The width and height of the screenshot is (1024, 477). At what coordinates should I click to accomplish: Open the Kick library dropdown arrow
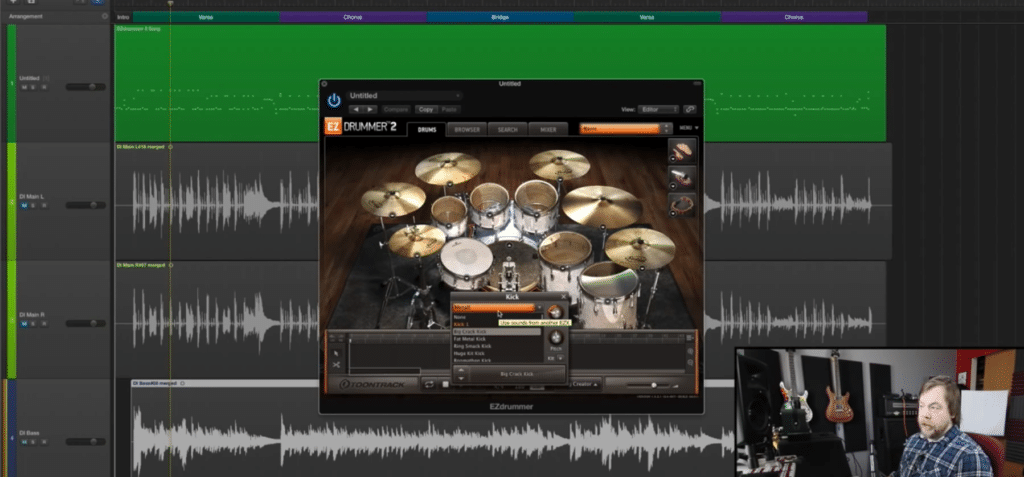(x=539, y=308)
